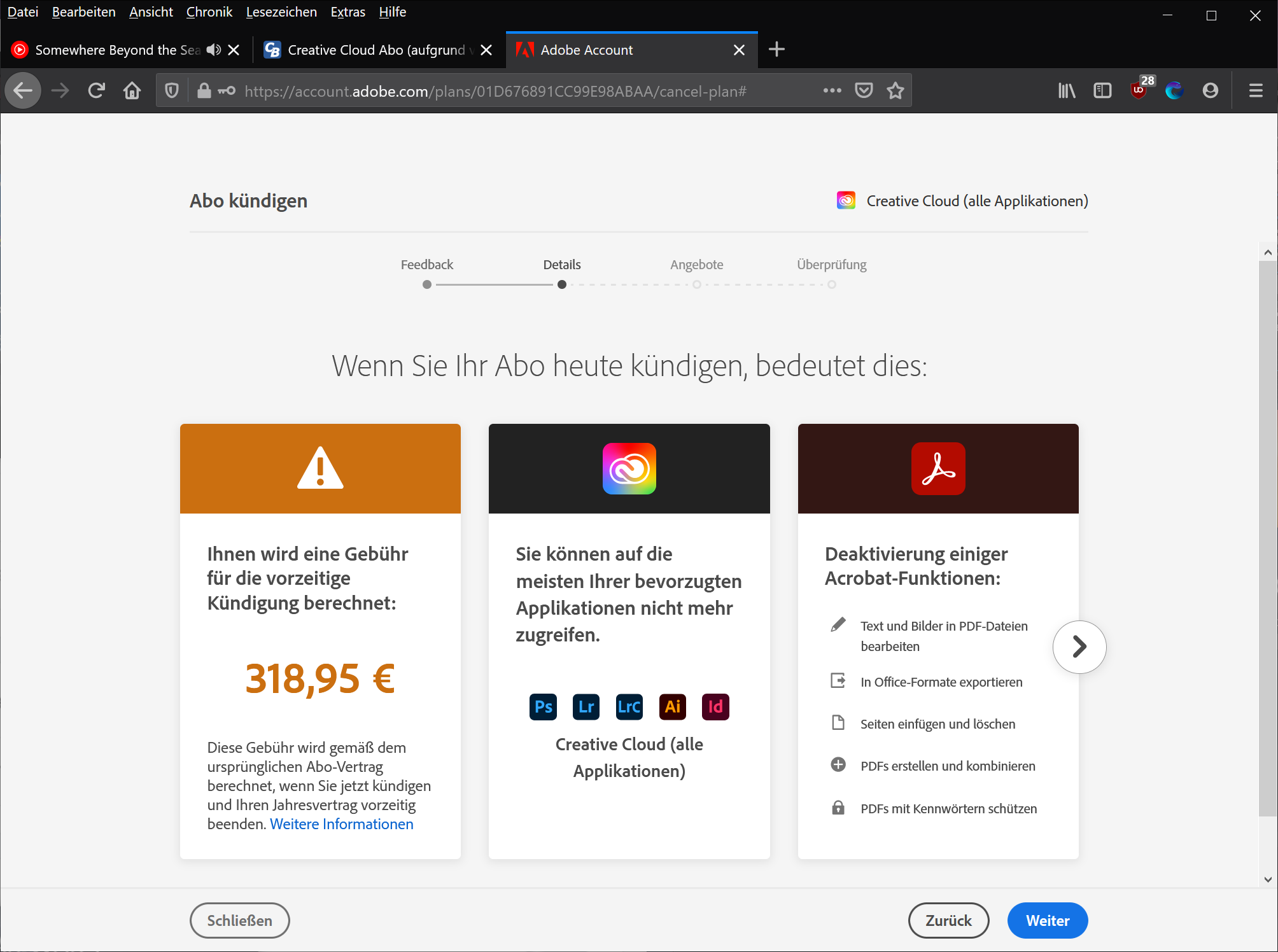Screen dimensions: 1278x952
Task: Switch to Creative Cloud Abo tab
Action: click(376, 50)
